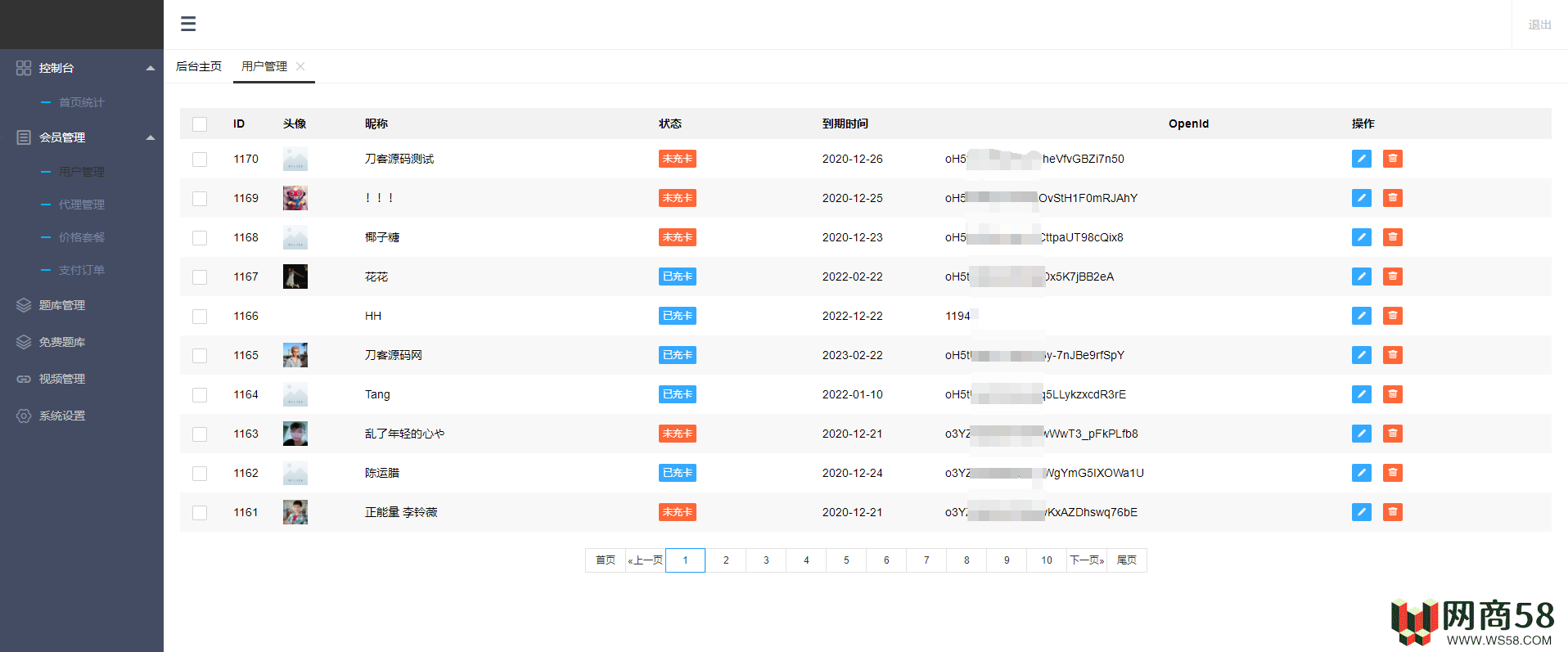Image resolution: width=1568 pixels, height=652 pixels.
Task: Delete user 1163 with the trash icon
Action: 1393,434
